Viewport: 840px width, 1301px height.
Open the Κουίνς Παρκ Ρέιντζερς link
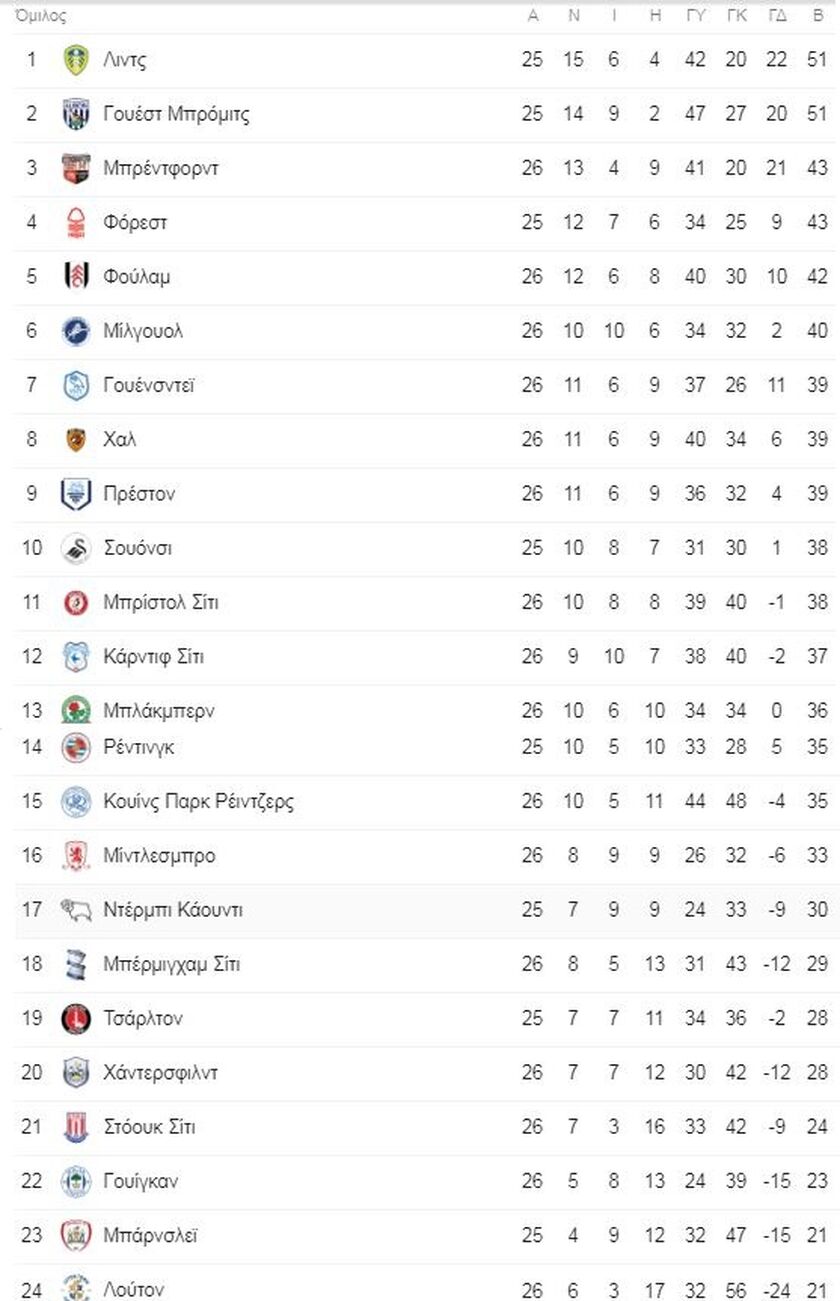tap(198, 801)
